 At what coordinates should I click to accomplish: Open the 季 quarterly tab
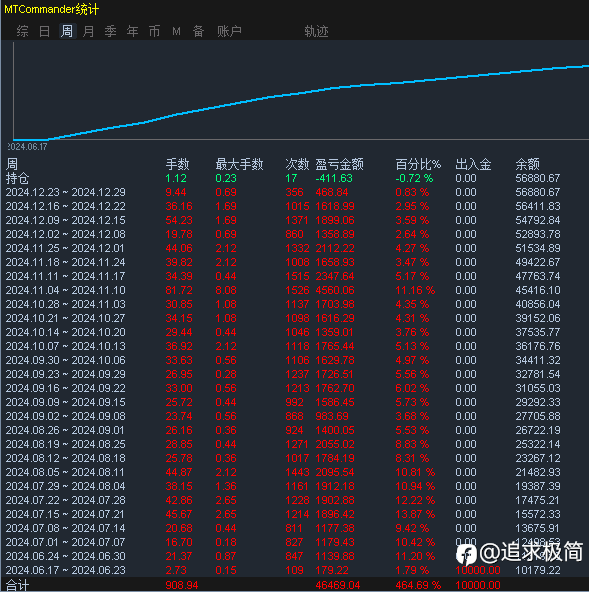coord(111,31)
